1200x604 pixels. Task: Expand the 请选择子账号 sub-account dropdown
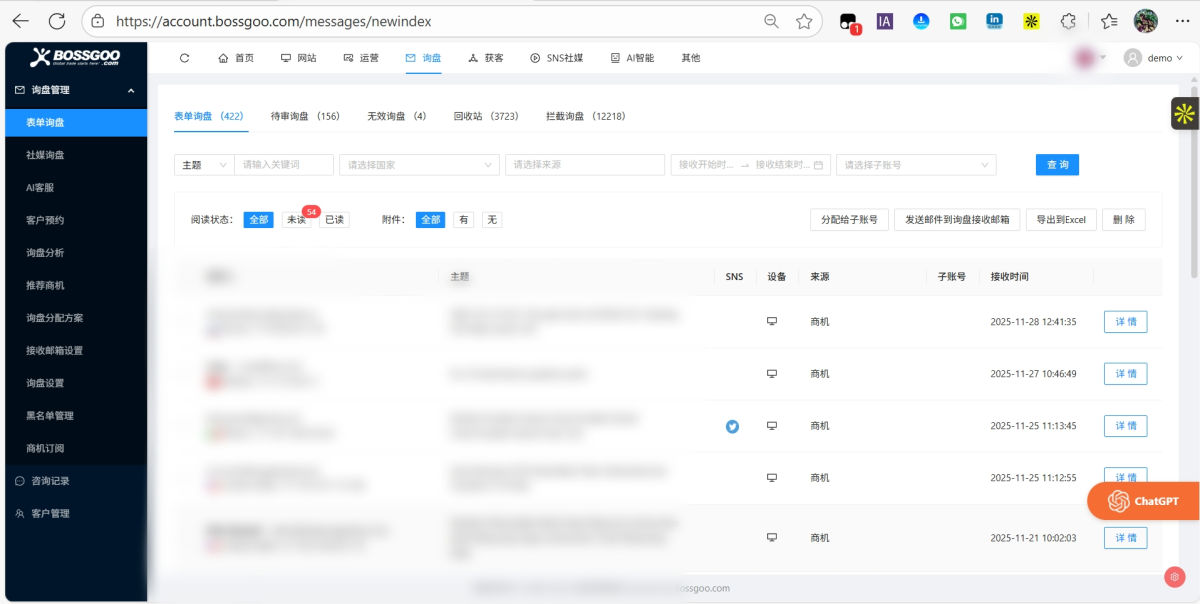(x=915, y=165)
